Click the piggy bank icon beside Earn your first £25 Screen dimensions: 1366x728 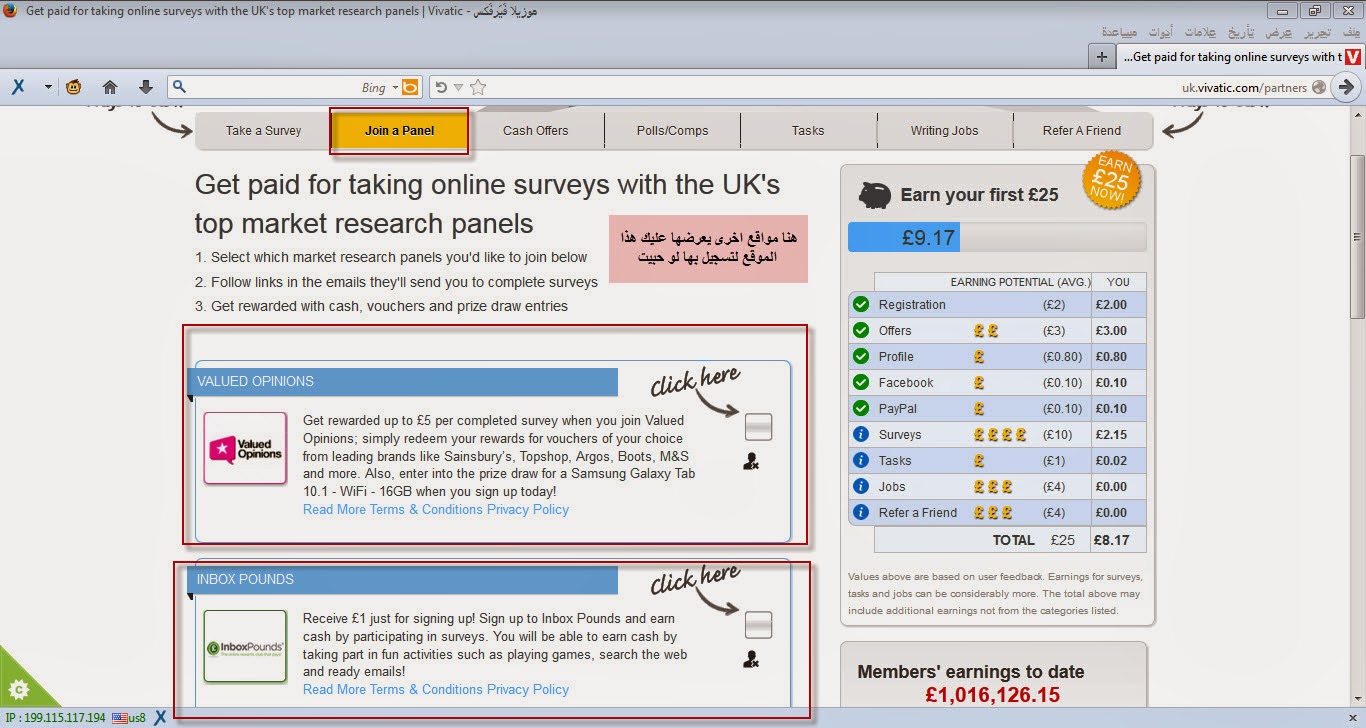pyautogui.click(x=875, y=195)
